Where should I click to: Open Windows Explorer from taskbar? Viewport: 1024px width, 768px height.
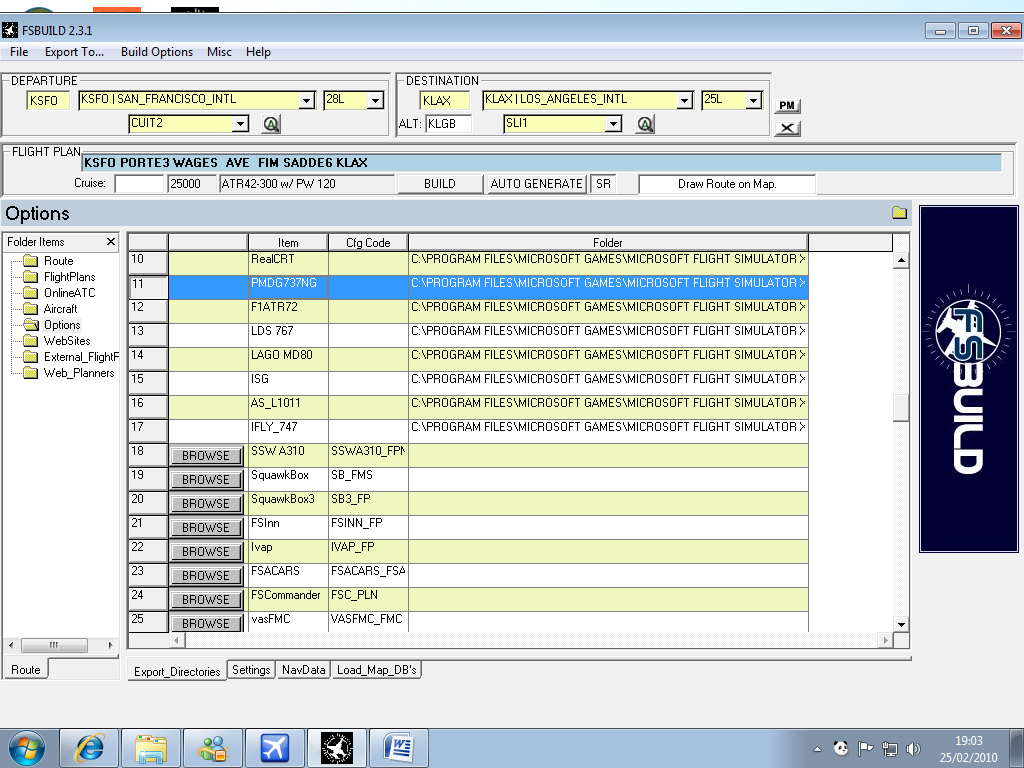coord(151,748)
